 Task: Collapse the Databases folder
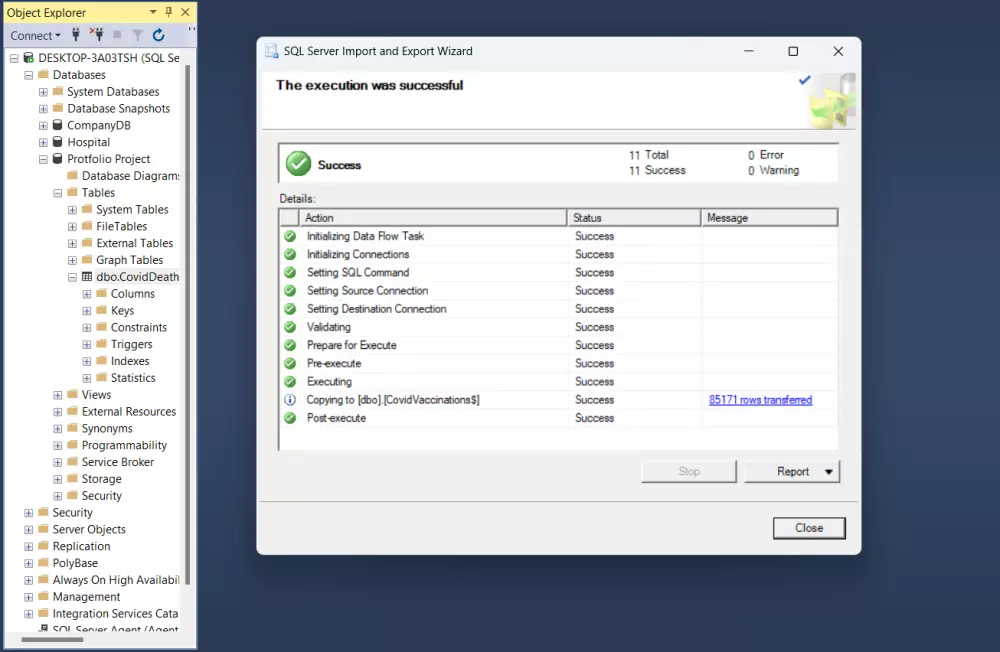[x=29, y=75]
